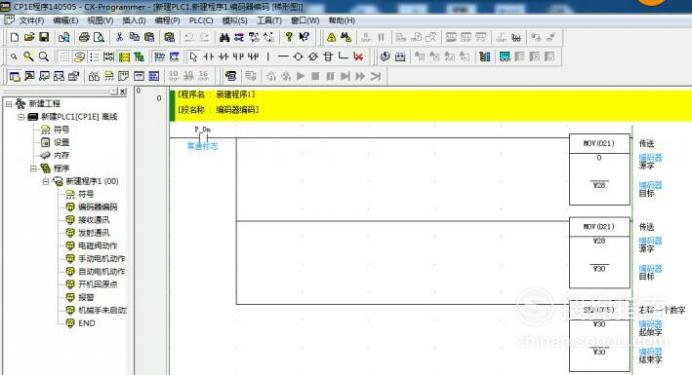
Task: Click the first MOV(021) instruction box
Action: (x=599, y=169)
